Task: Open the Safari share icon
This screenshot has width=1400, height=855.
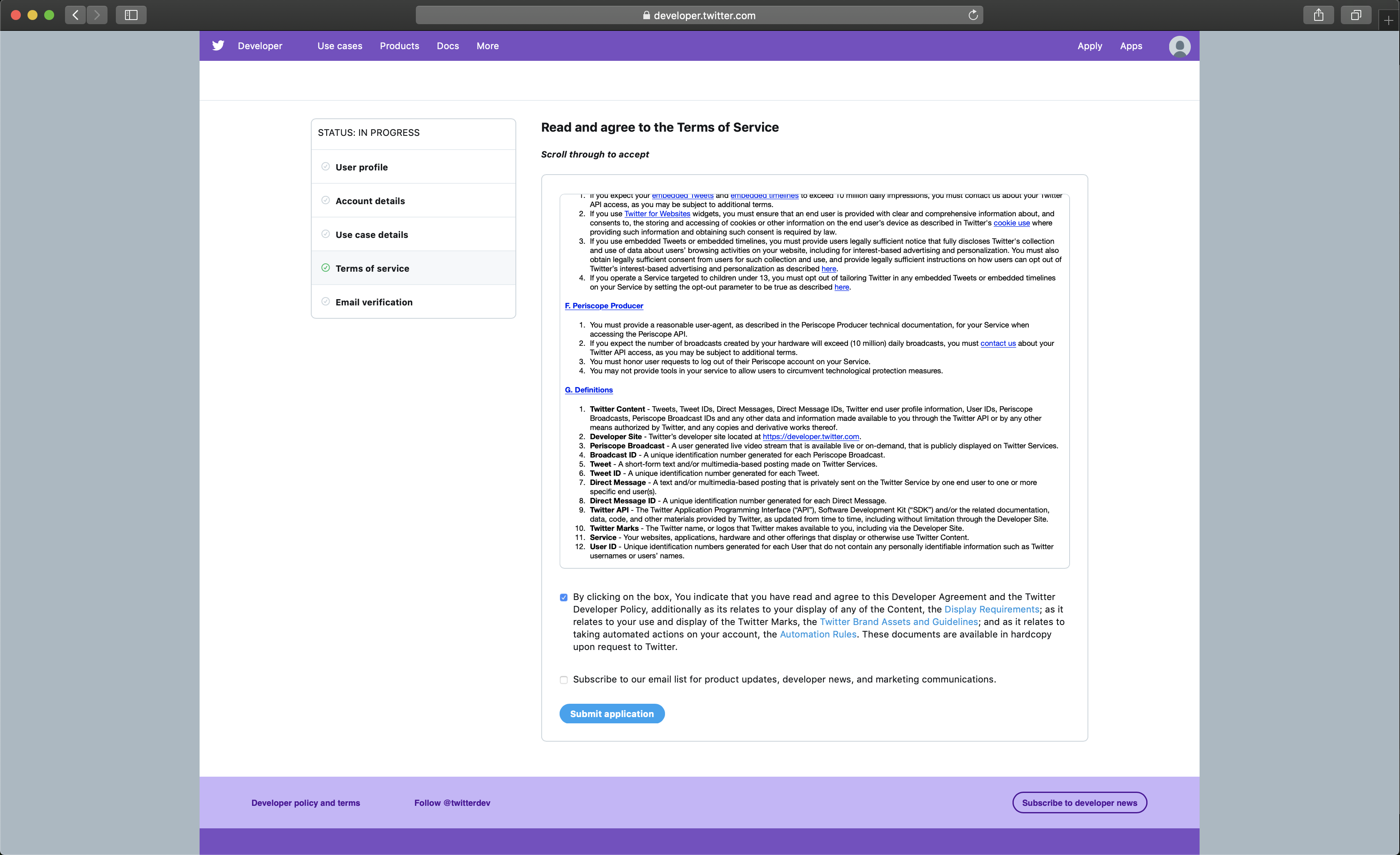Action: (x=1318, y=15)
